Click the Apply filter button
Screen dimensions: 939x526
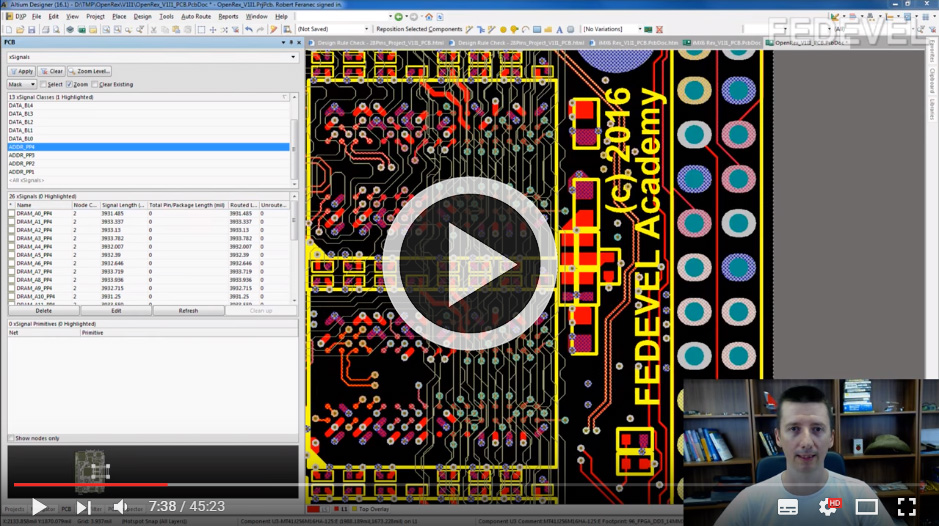click(x=22, y=71)
